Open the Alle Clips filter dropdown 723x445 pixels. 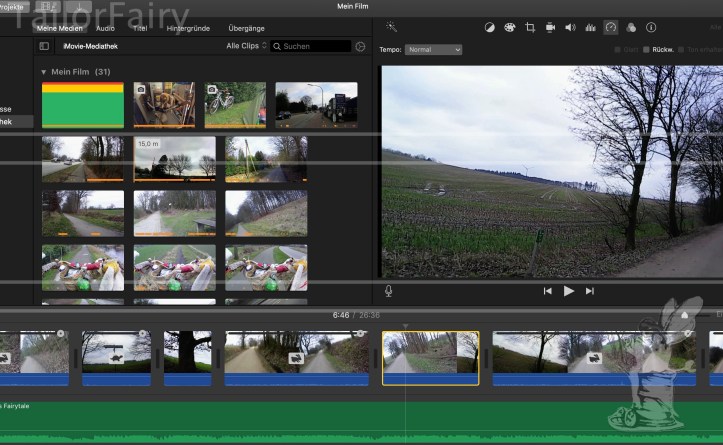tap(247, 46)
